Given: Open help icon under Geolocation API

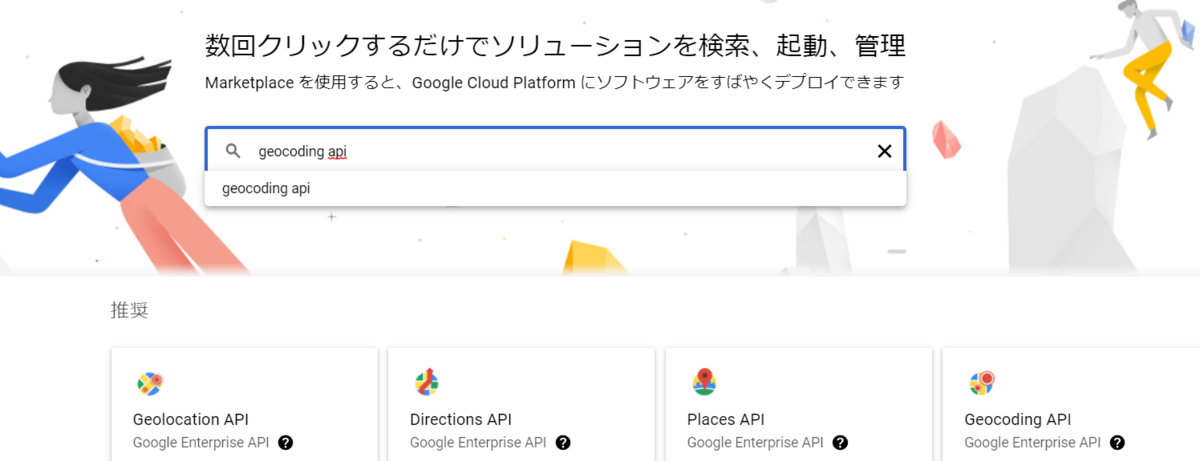Looking at the screenshot, I should [x=286, y=442].
